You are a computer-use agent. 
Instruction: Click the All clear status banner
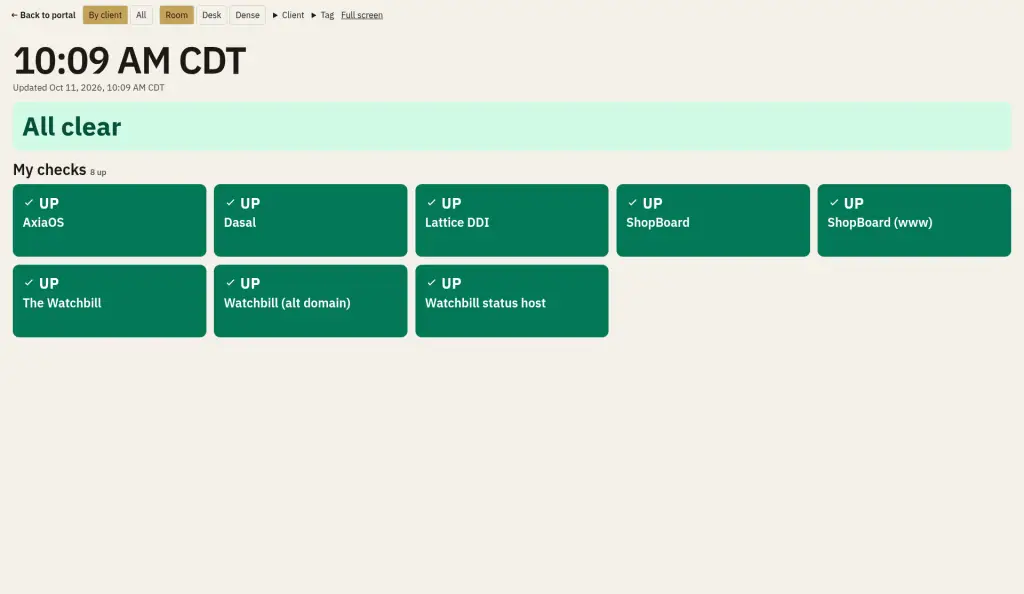point(512,126)
